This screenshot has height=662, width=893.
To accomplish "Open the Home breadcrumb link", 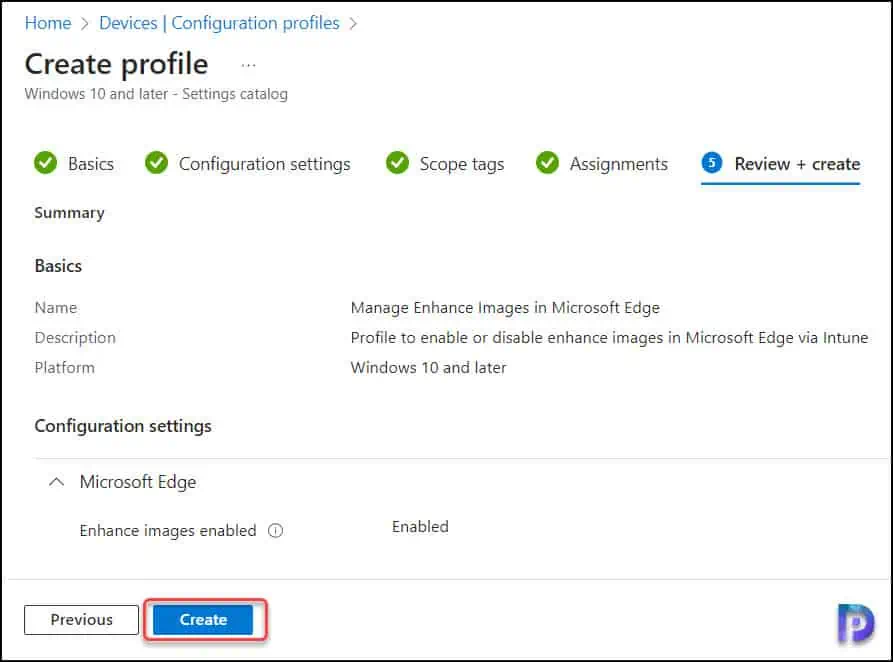I will (x=48, y=23).
